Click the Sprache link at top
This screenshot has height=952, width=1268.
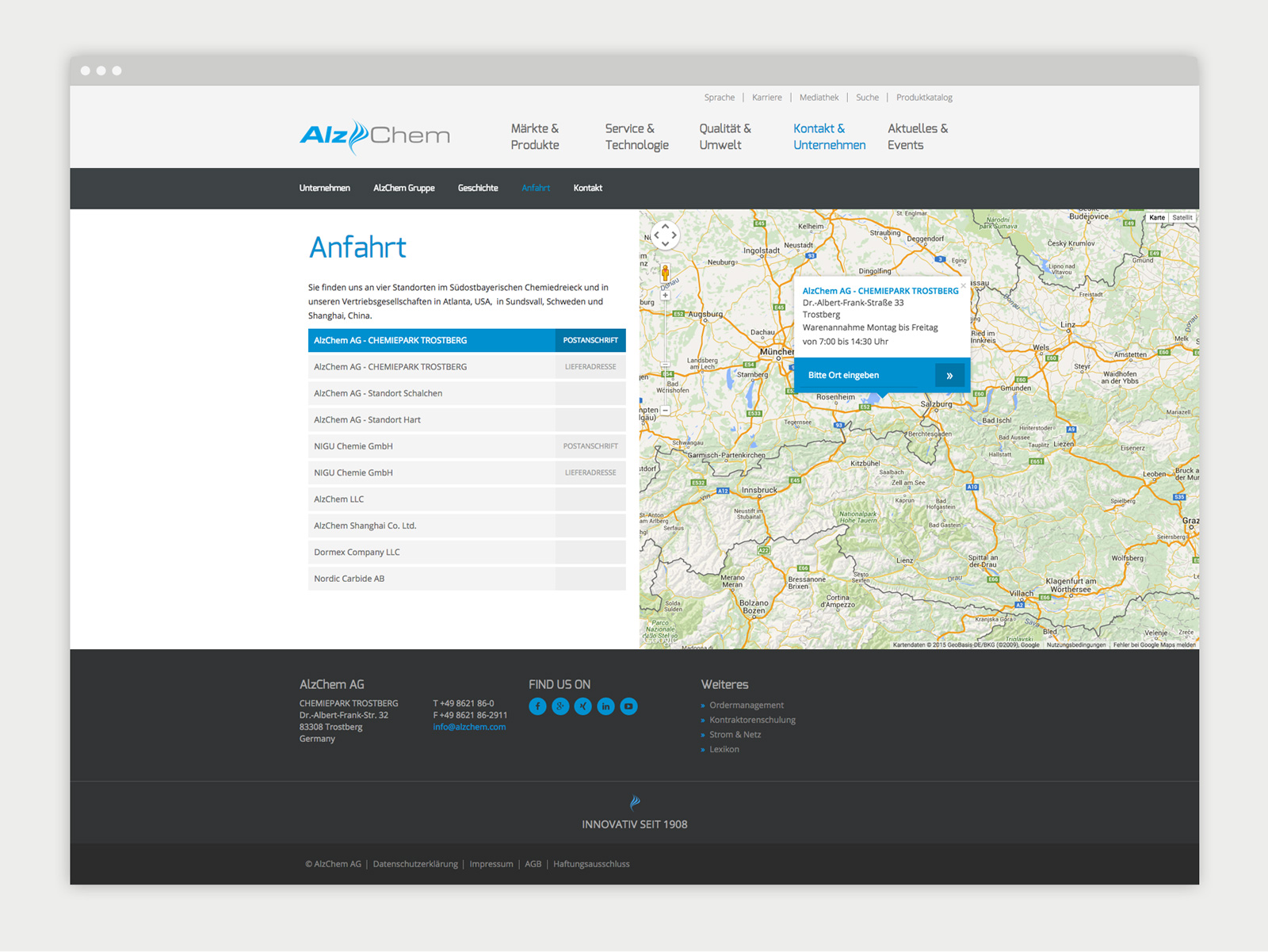720,97
